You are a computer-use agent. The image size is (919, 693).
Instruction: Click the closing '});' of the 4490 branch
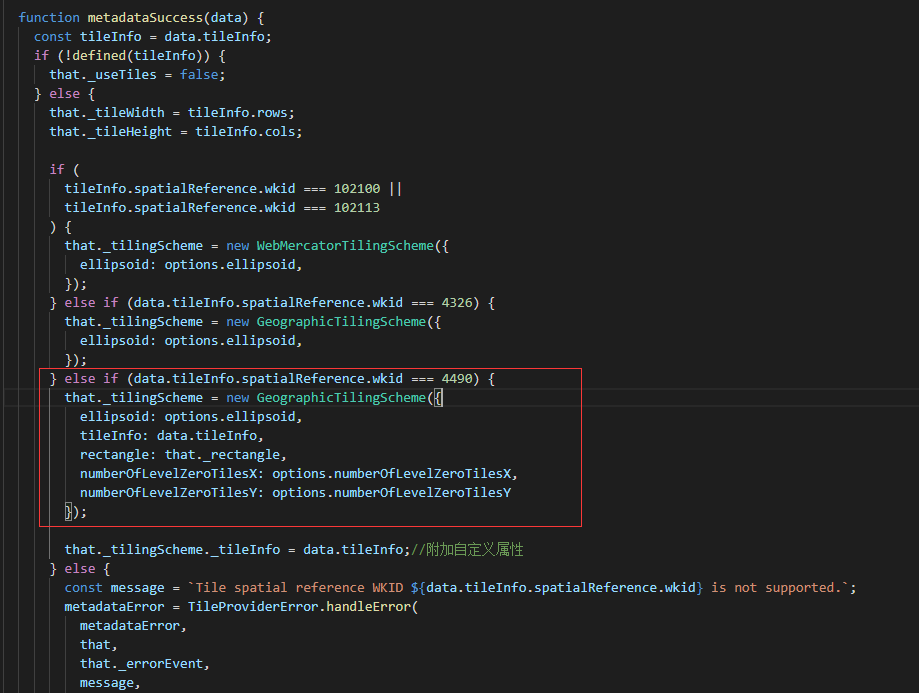pos(76,512)
